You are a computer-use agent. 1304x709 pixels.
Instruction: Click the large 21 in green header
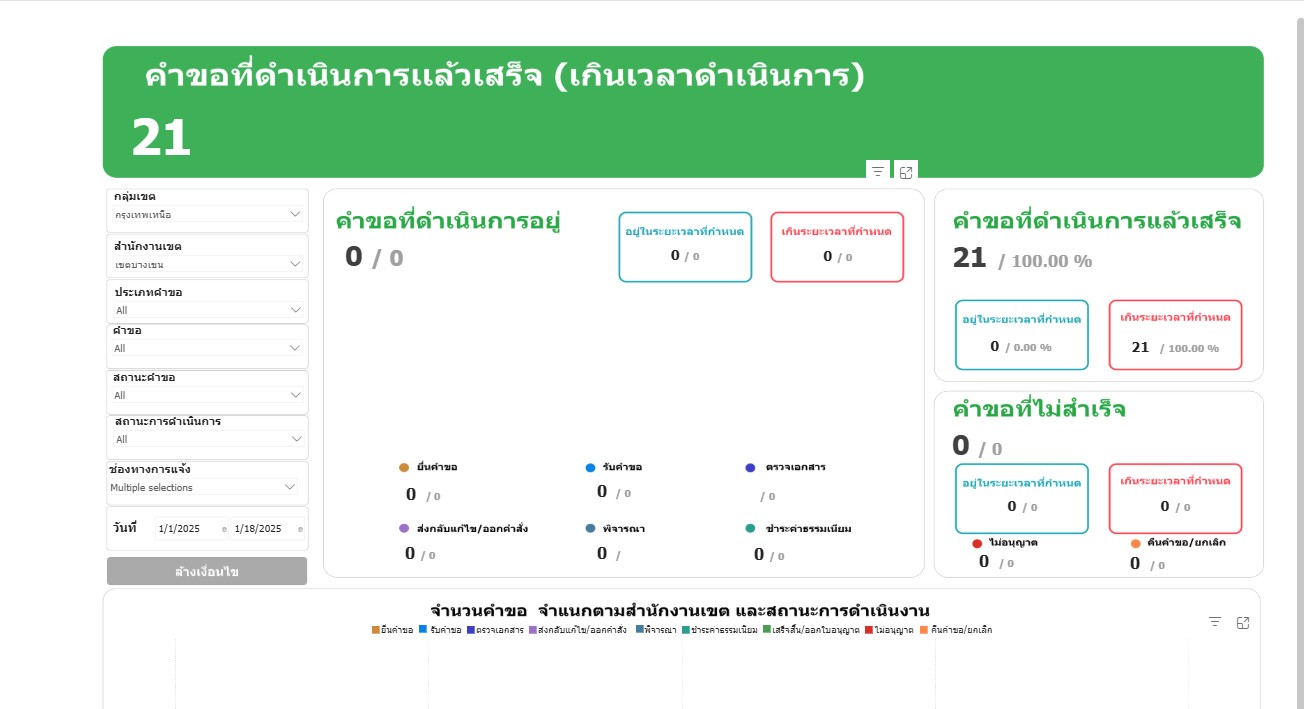click(x=161, y=138)
